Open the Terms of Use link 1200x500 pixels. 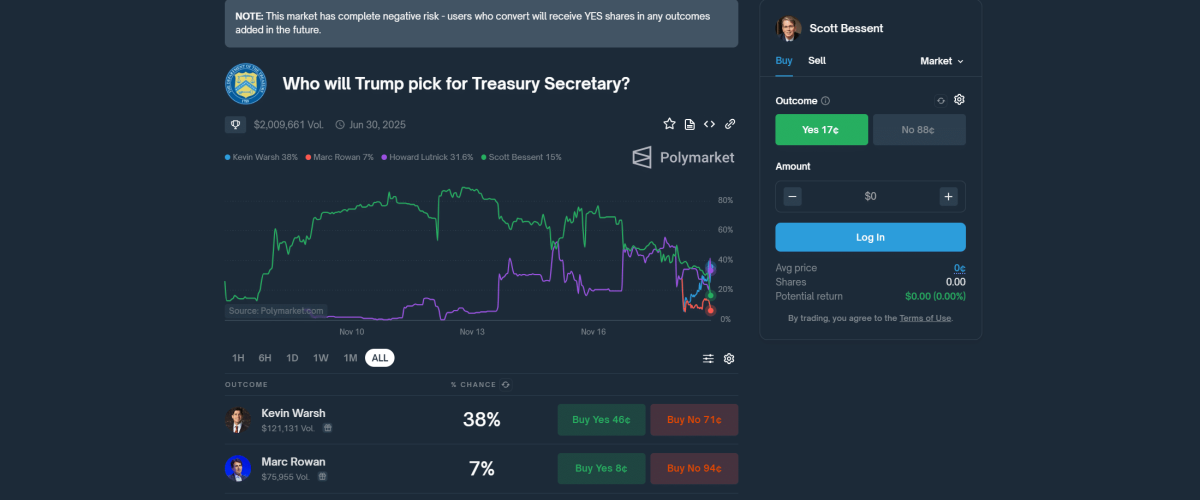coord(924,318)
